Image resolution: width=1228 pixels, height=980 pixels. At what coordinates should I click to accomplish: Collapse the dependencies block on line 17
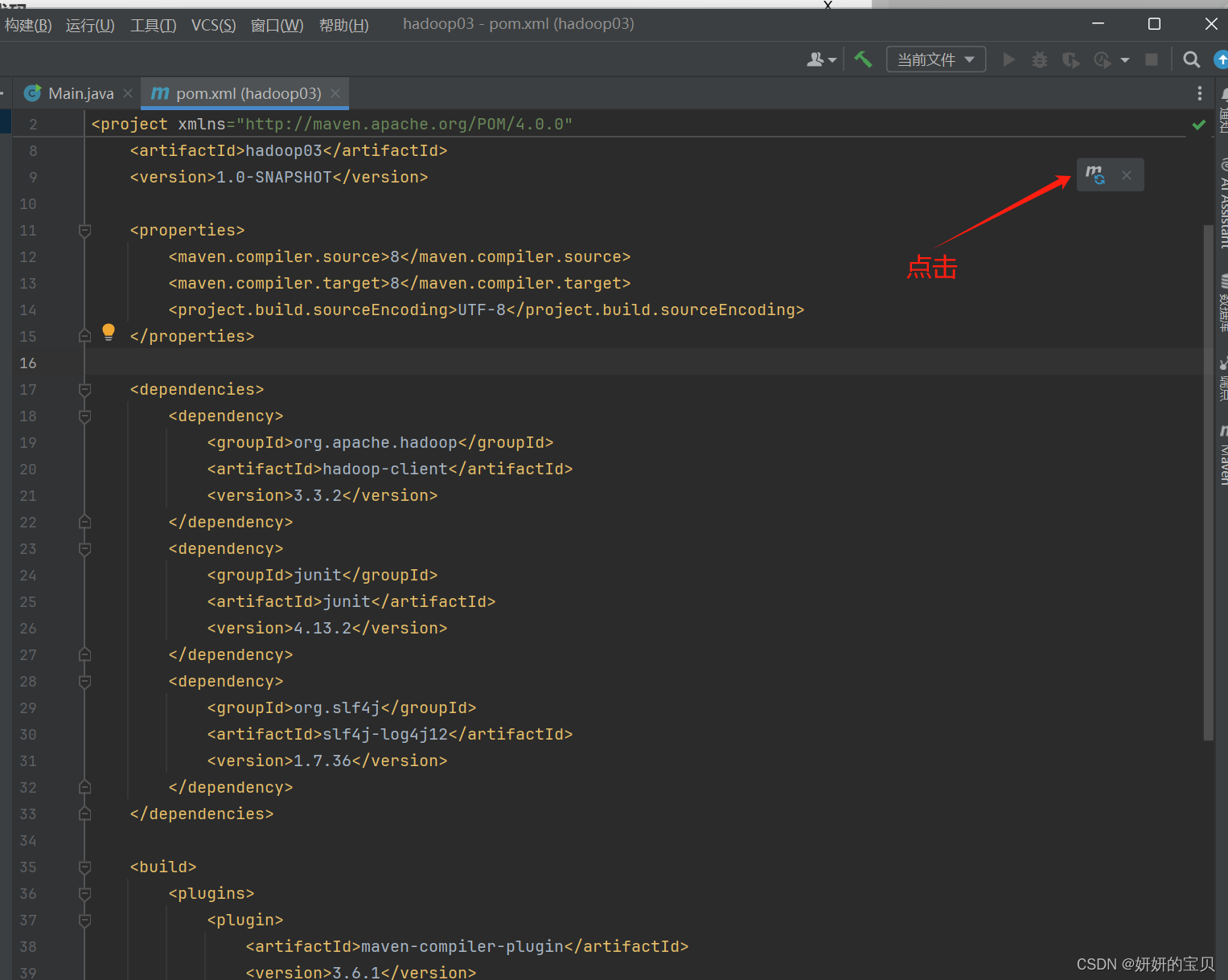84,390
